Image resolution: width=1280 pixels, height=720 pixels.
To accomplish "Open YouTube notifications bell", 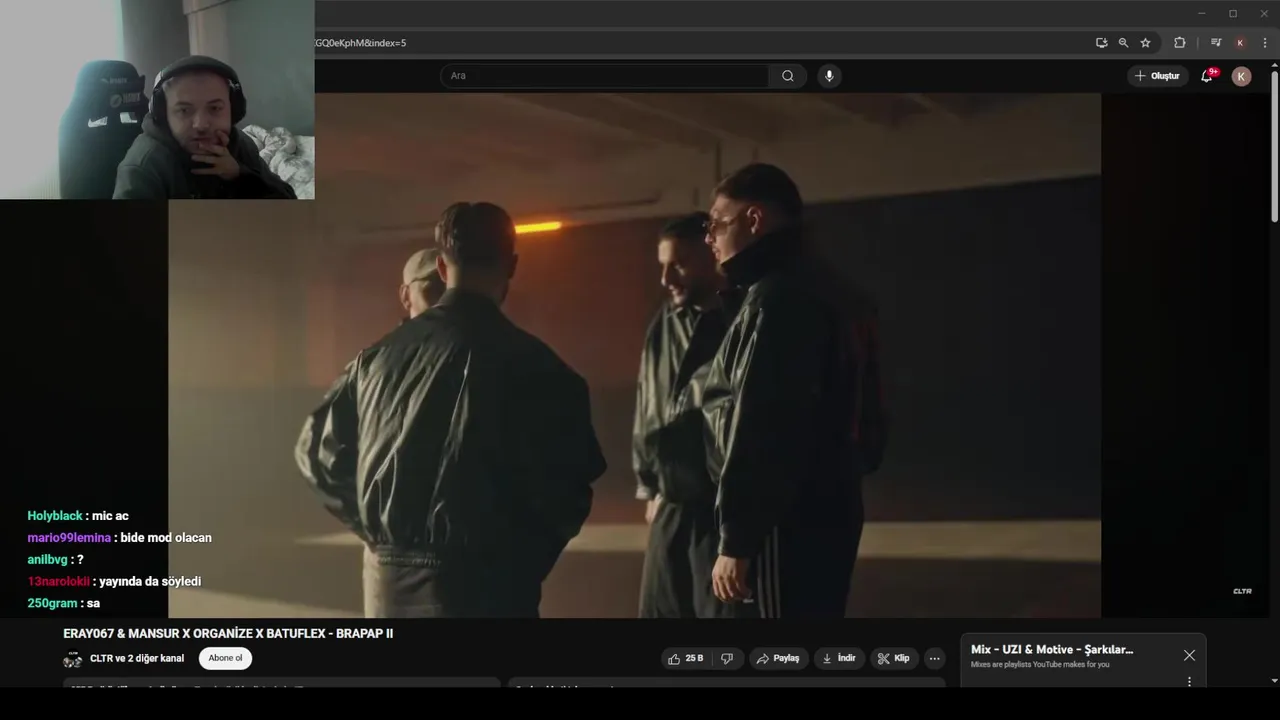I will [x=1207, y=76].
